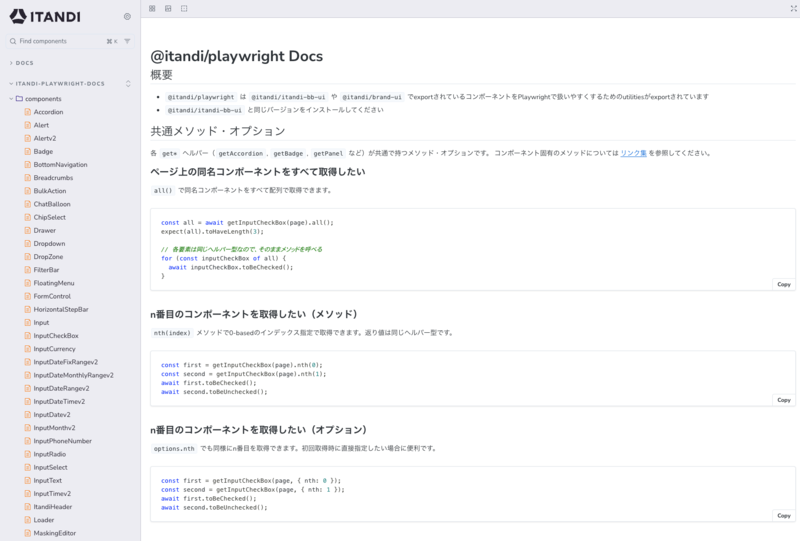This screenshot has height=541, width=800.
Task: Open the Drawer docs page
Action: pyautogui.click(x=44, y=230)
